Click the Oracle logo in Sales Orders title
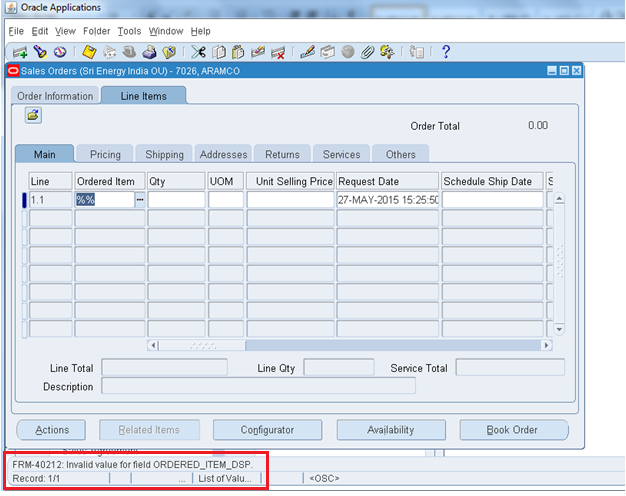 tap(13, 71)
